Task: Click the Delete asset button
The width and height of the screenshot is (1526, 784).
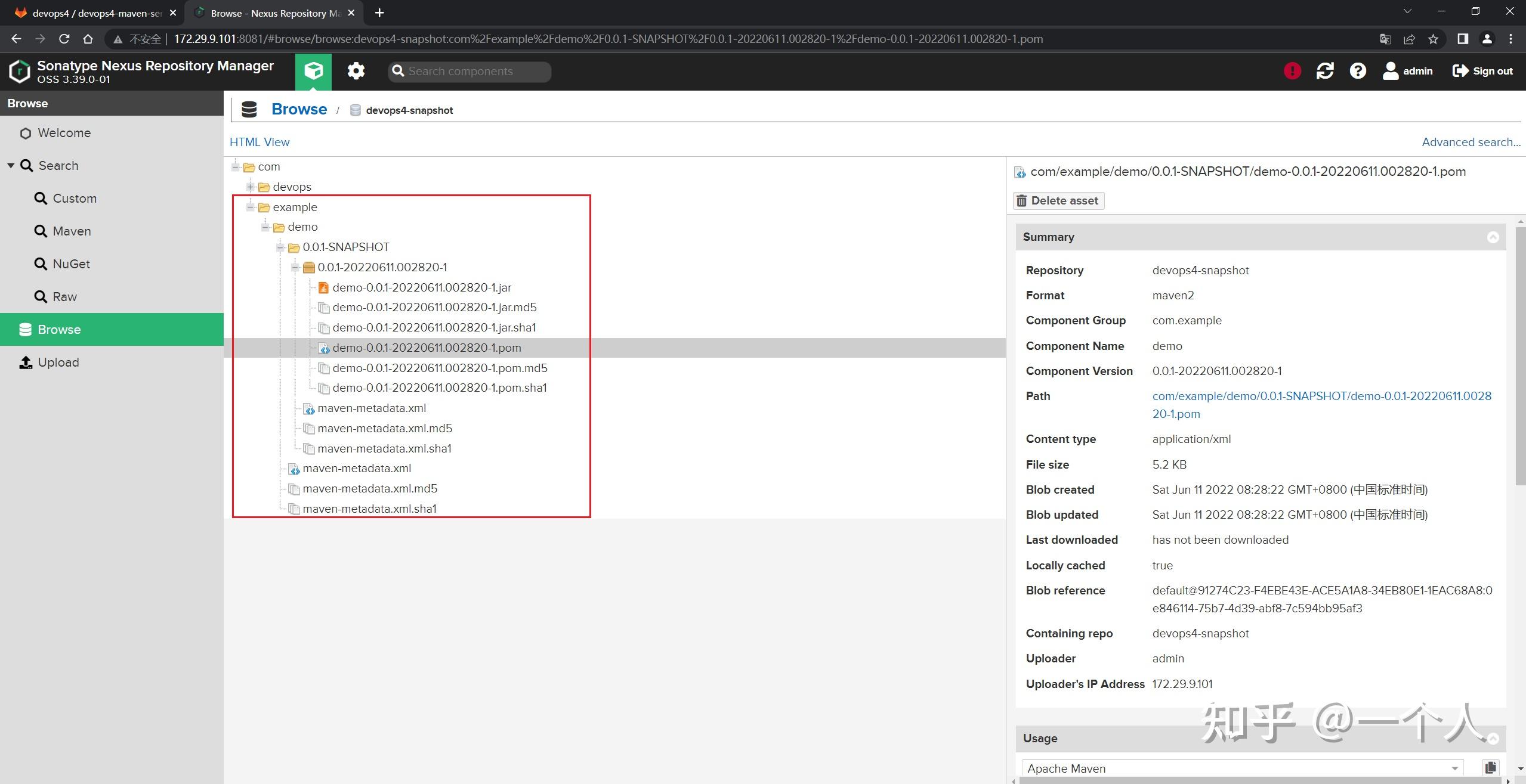Action: coord(1058,201)
